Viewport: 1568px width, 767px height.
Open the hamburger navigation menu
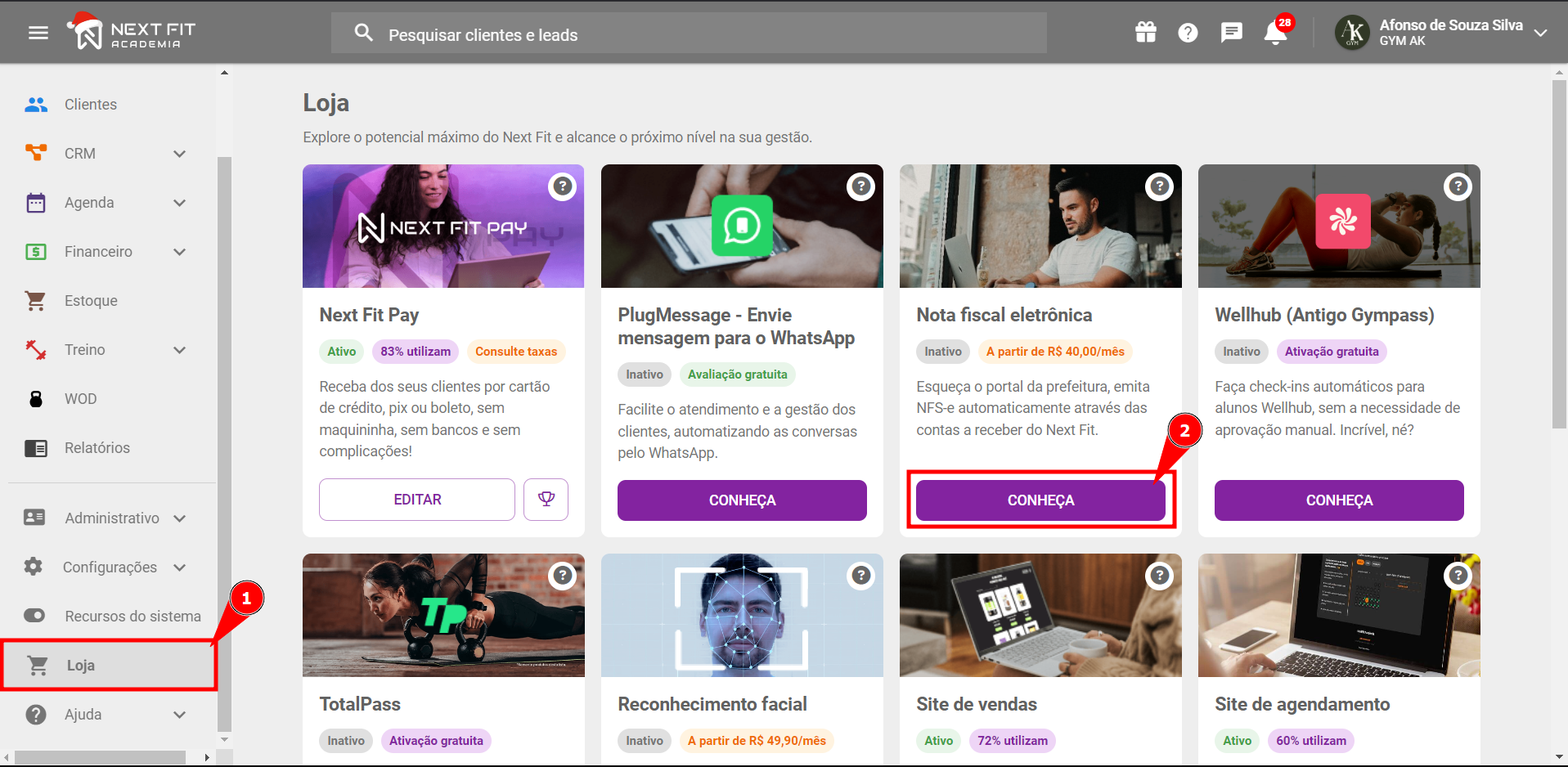[x=38, y=33]
